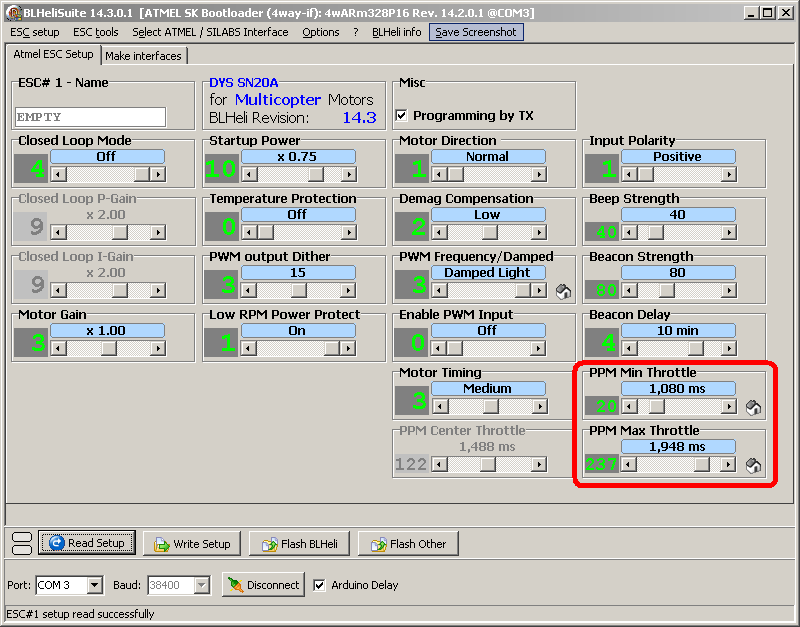Click the Motor Direction slider thumb
This screenshot has height=627, width=800.
click(456, 174)
